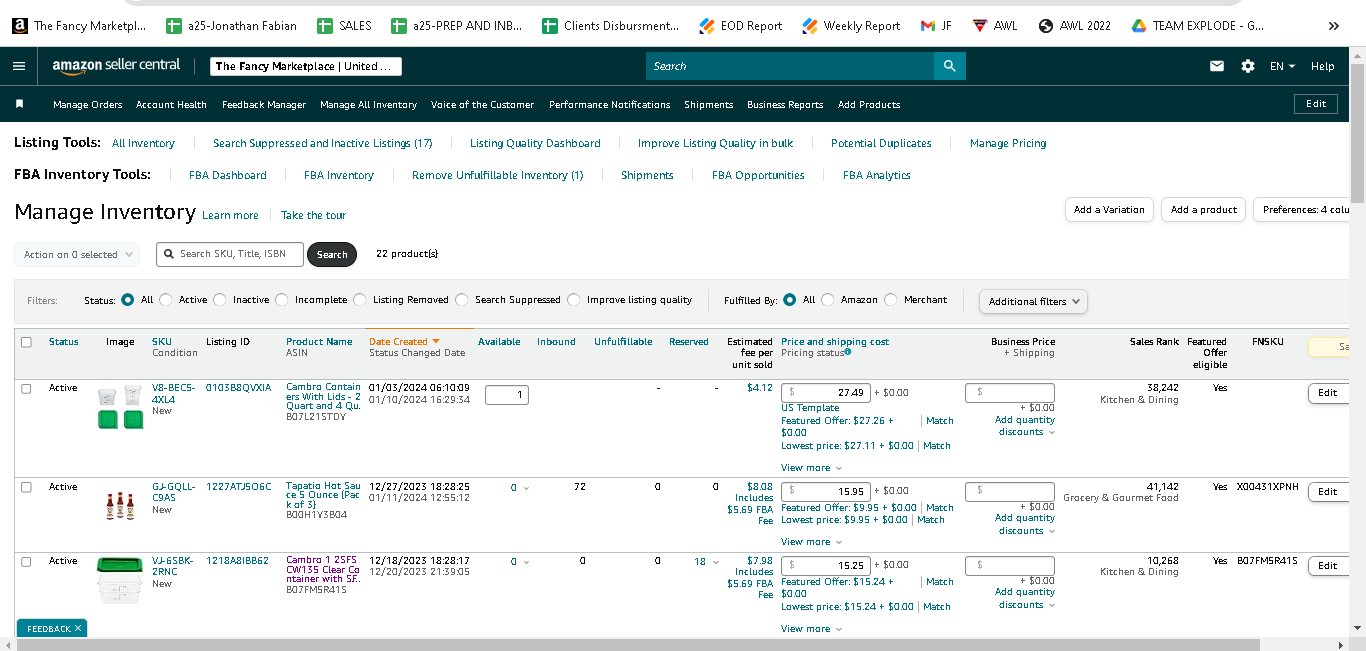Open The Fancy Marketplace bookmark with Amazon icon
The image size is (1366, 651).
point(79,26)
